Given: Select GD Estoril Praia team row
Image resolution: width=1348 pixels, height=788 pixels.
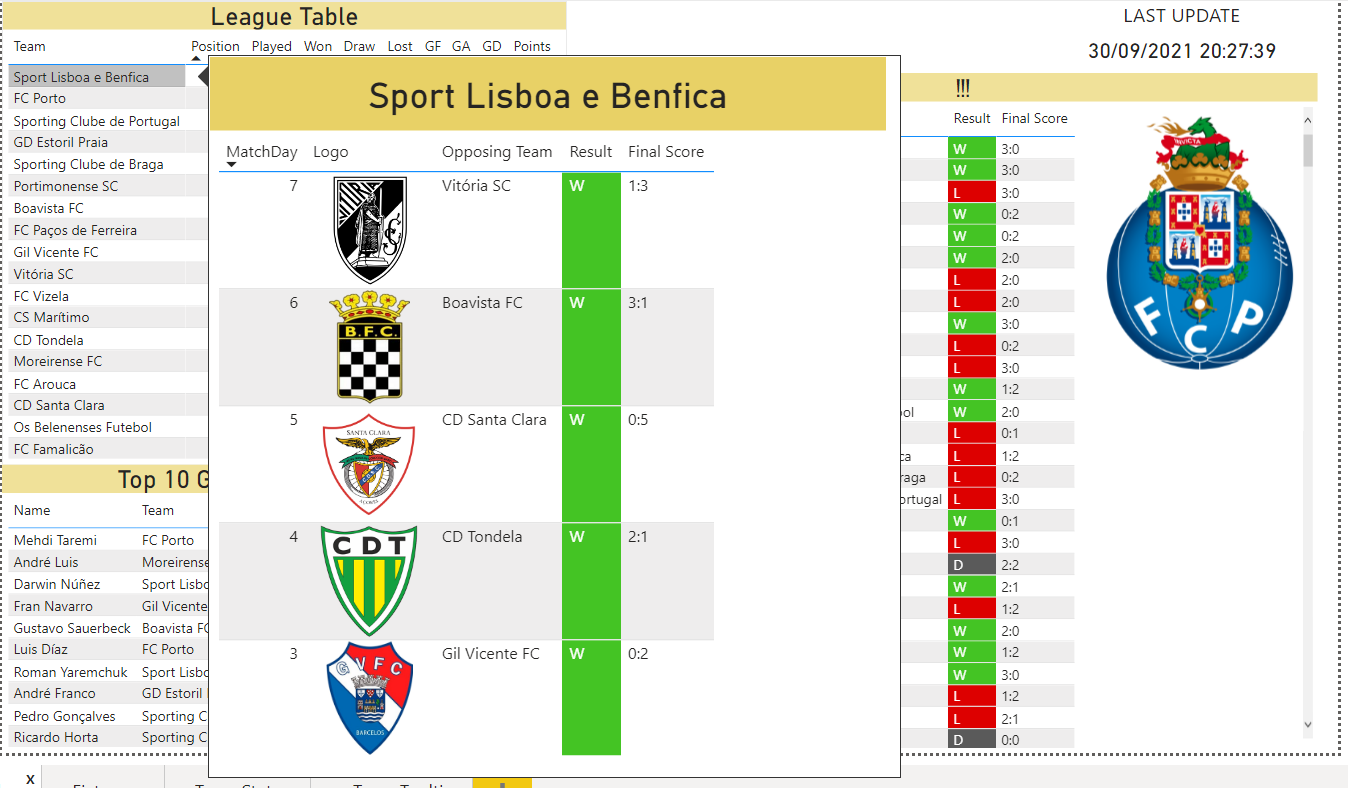Looking at the screenshot, I should pyautogui.click(x=58, y=142).
